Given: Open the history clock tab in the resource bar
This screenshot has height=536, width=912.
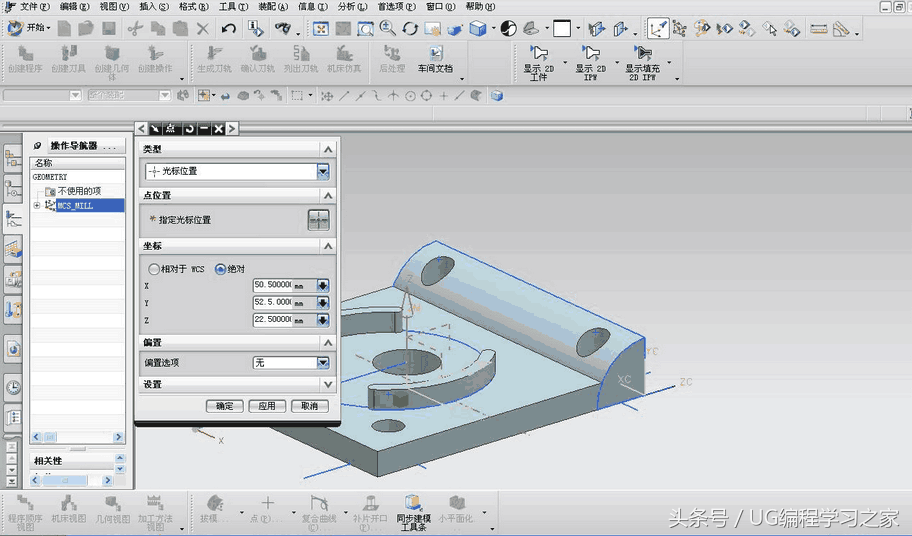Looking at the screenshot, I should (13, 388).
